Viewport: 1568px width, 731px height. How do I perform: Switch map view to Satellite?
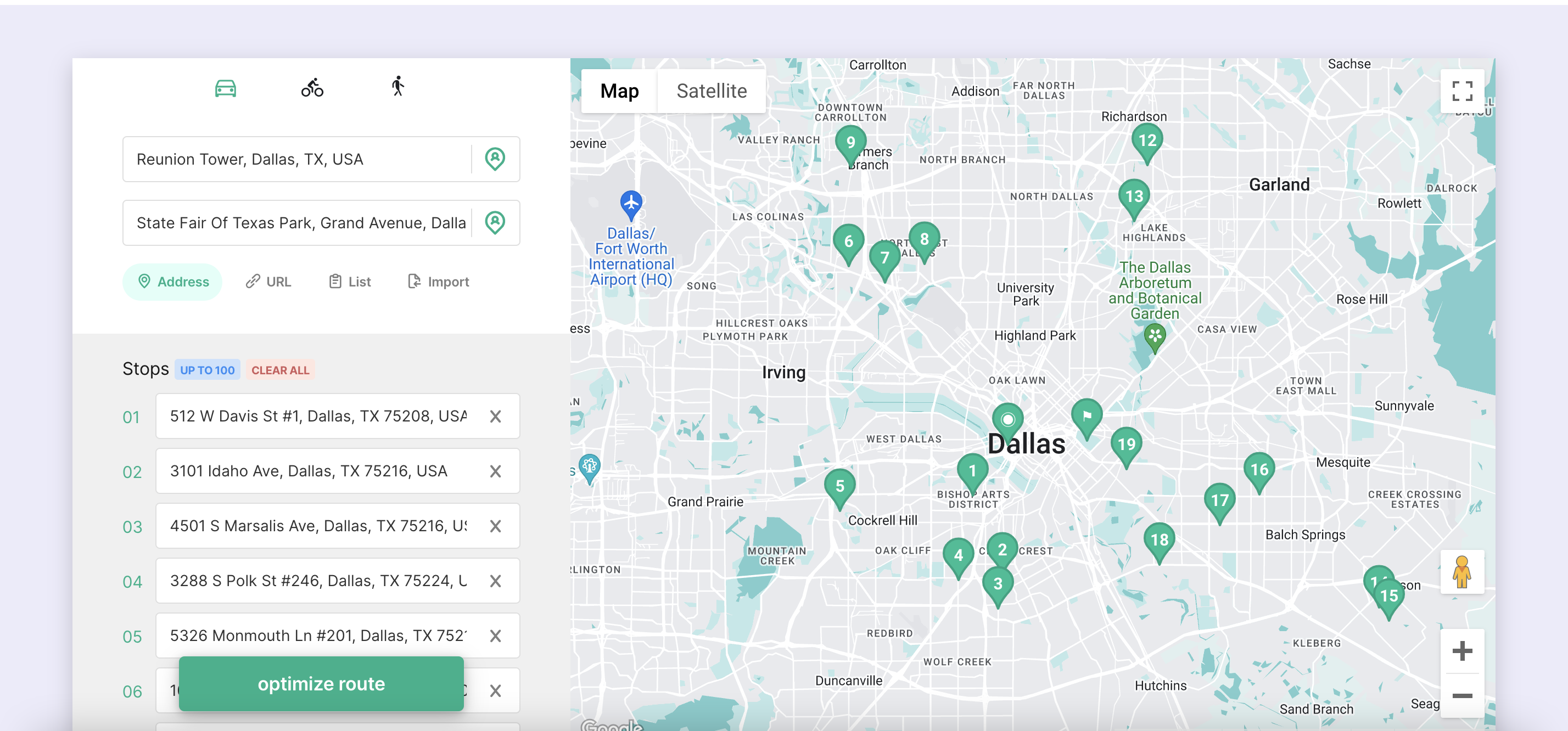(711, 91)
